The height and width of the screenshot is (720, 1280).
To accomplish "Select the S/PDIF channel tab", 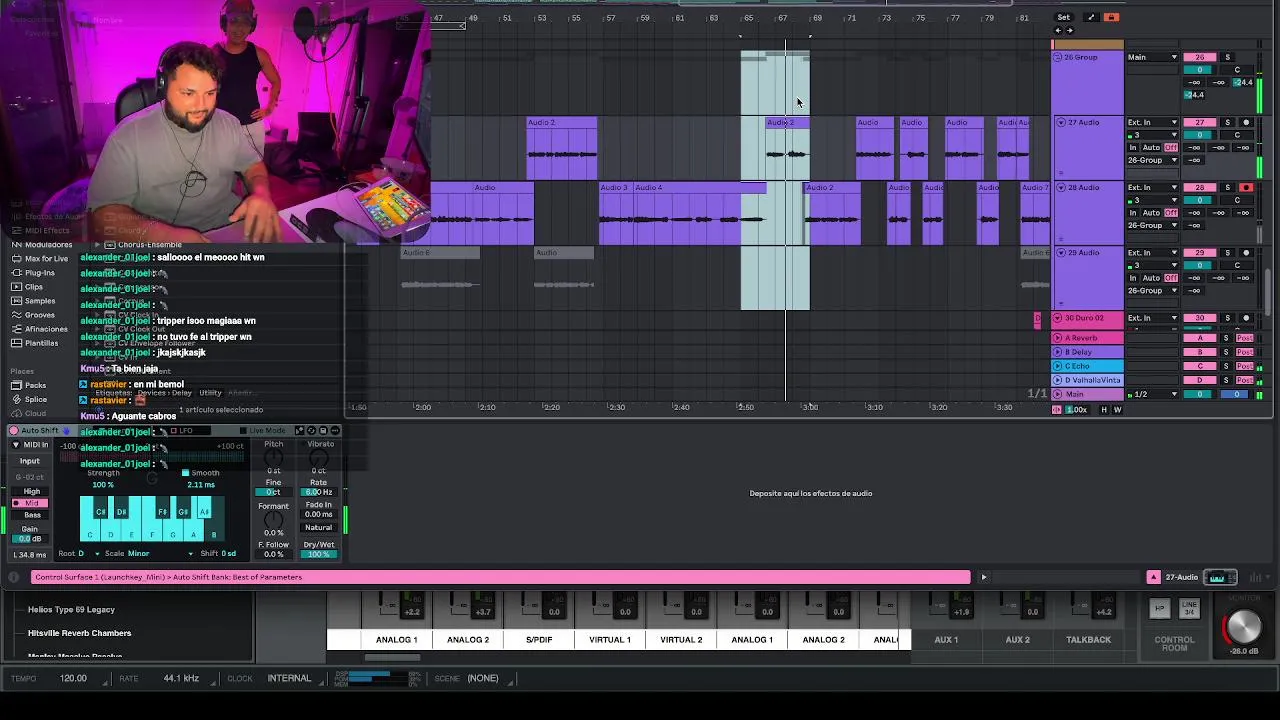I will (539, 639).
